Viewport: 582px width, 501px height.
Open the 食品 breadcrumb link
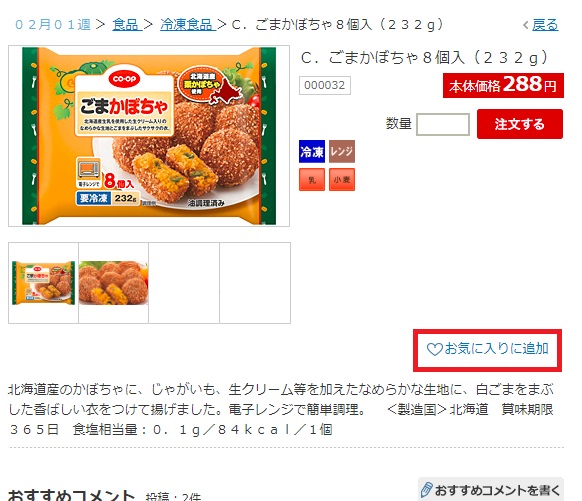click(x=125, y=24)
